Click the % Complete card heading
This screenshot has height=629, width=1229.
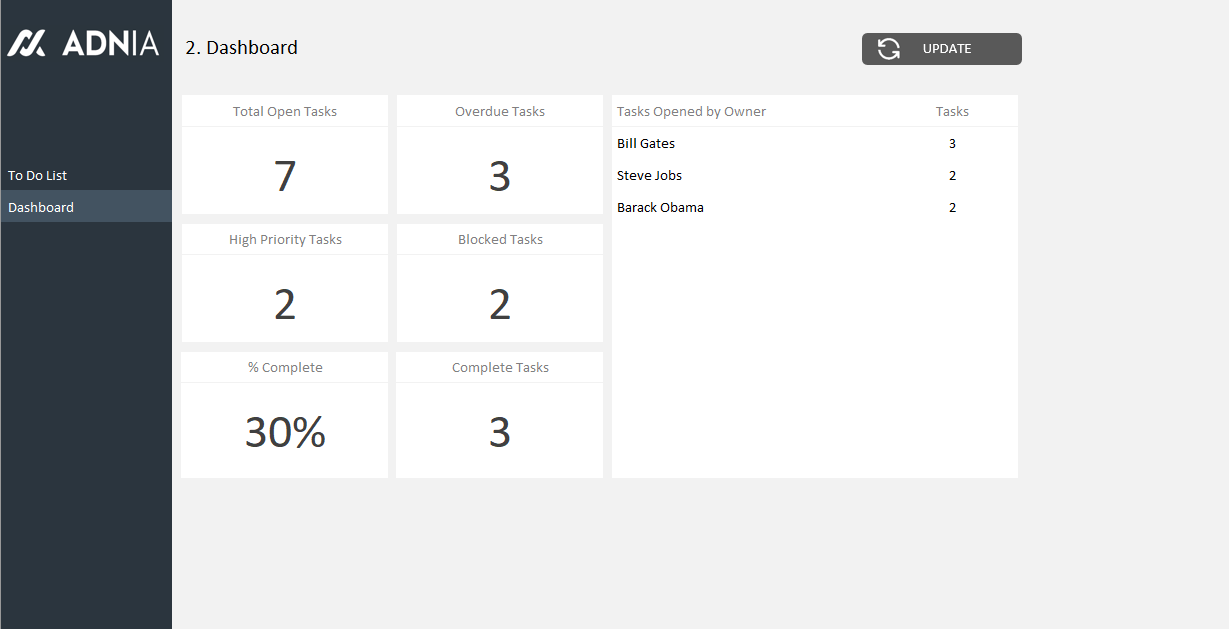285,367
